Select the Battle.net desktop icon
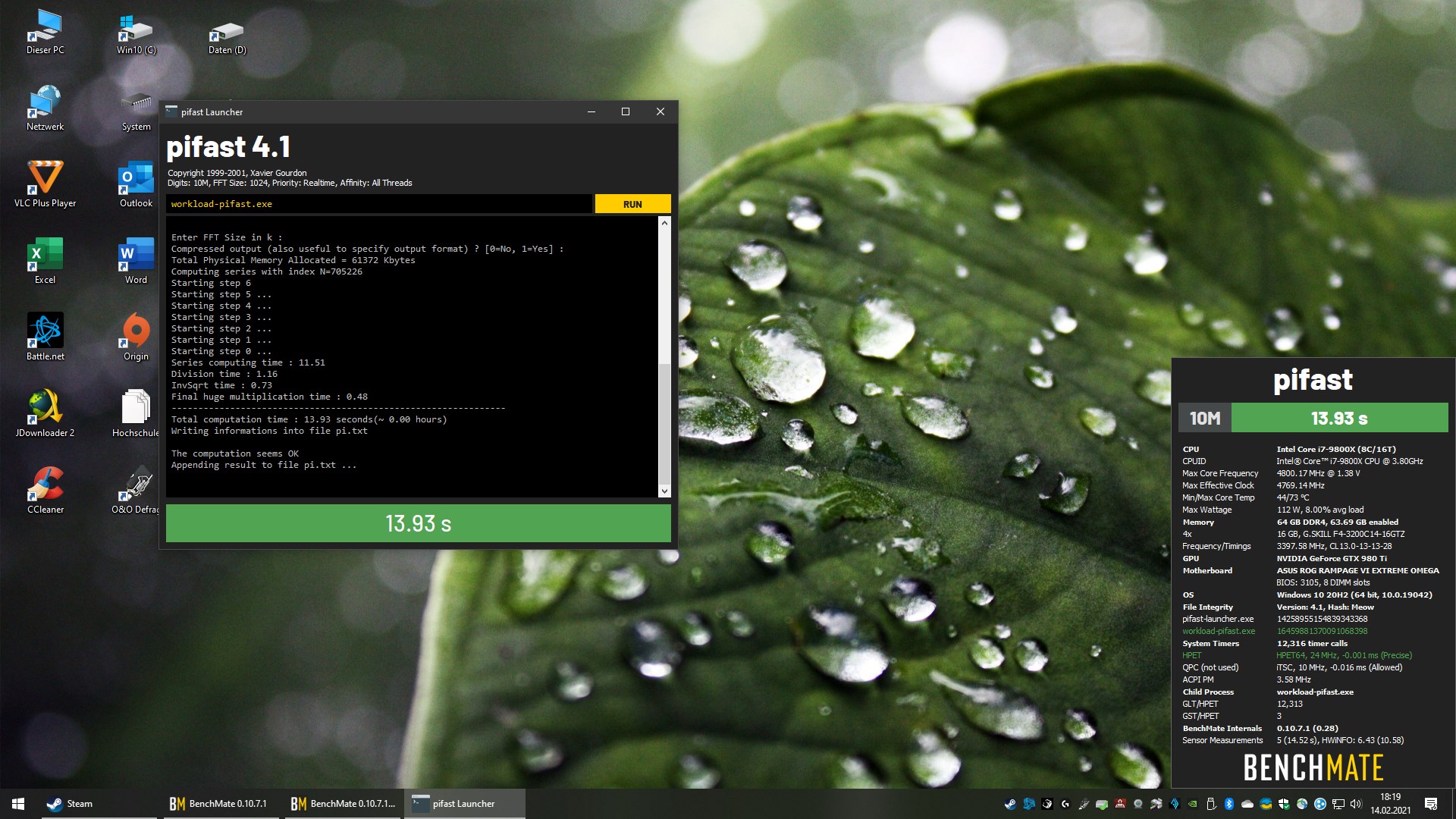Viewport: 1456px width, 819px height. (45, 337)
